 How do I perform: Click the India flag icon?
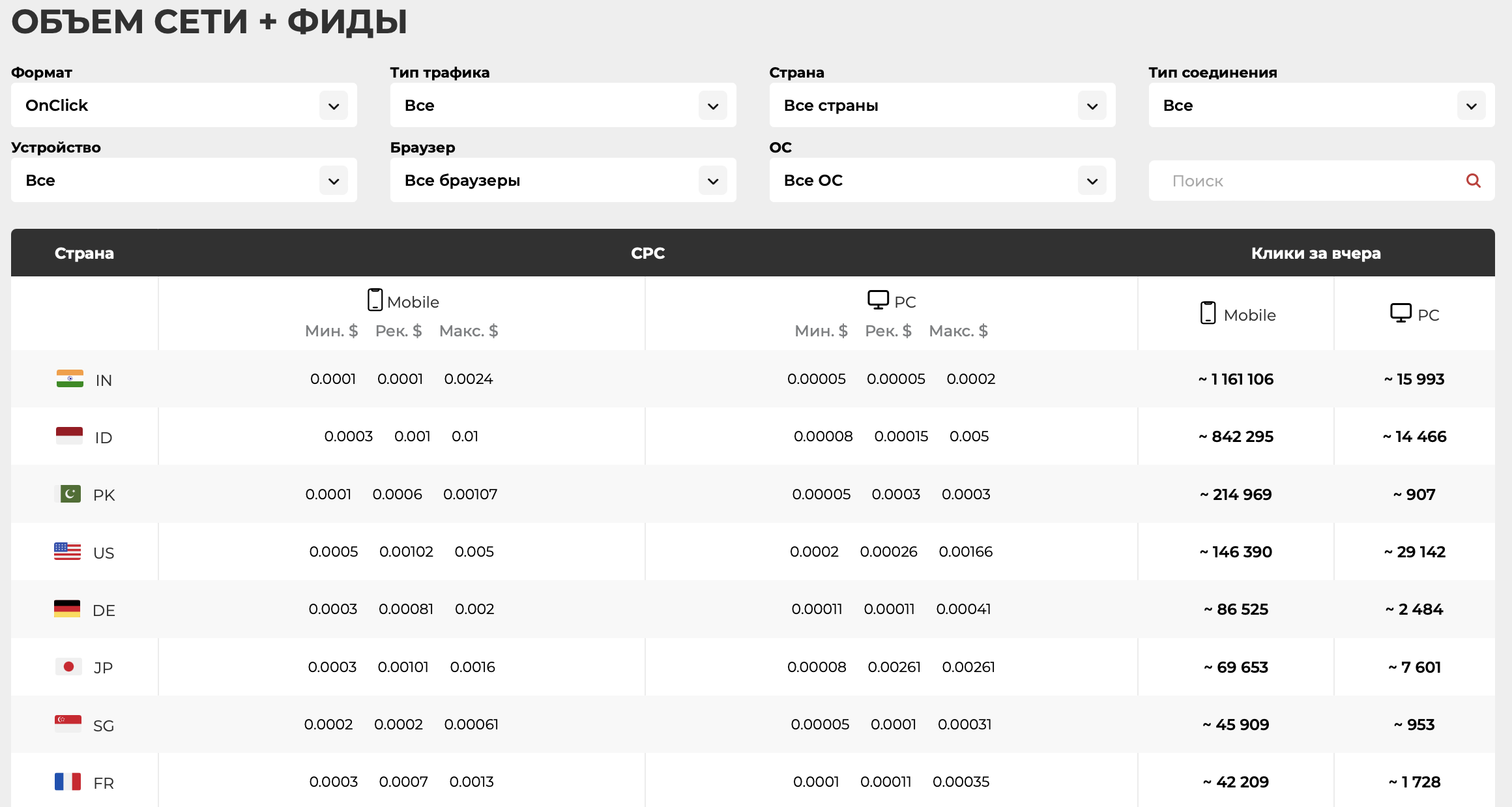click(x=70, y=379)
